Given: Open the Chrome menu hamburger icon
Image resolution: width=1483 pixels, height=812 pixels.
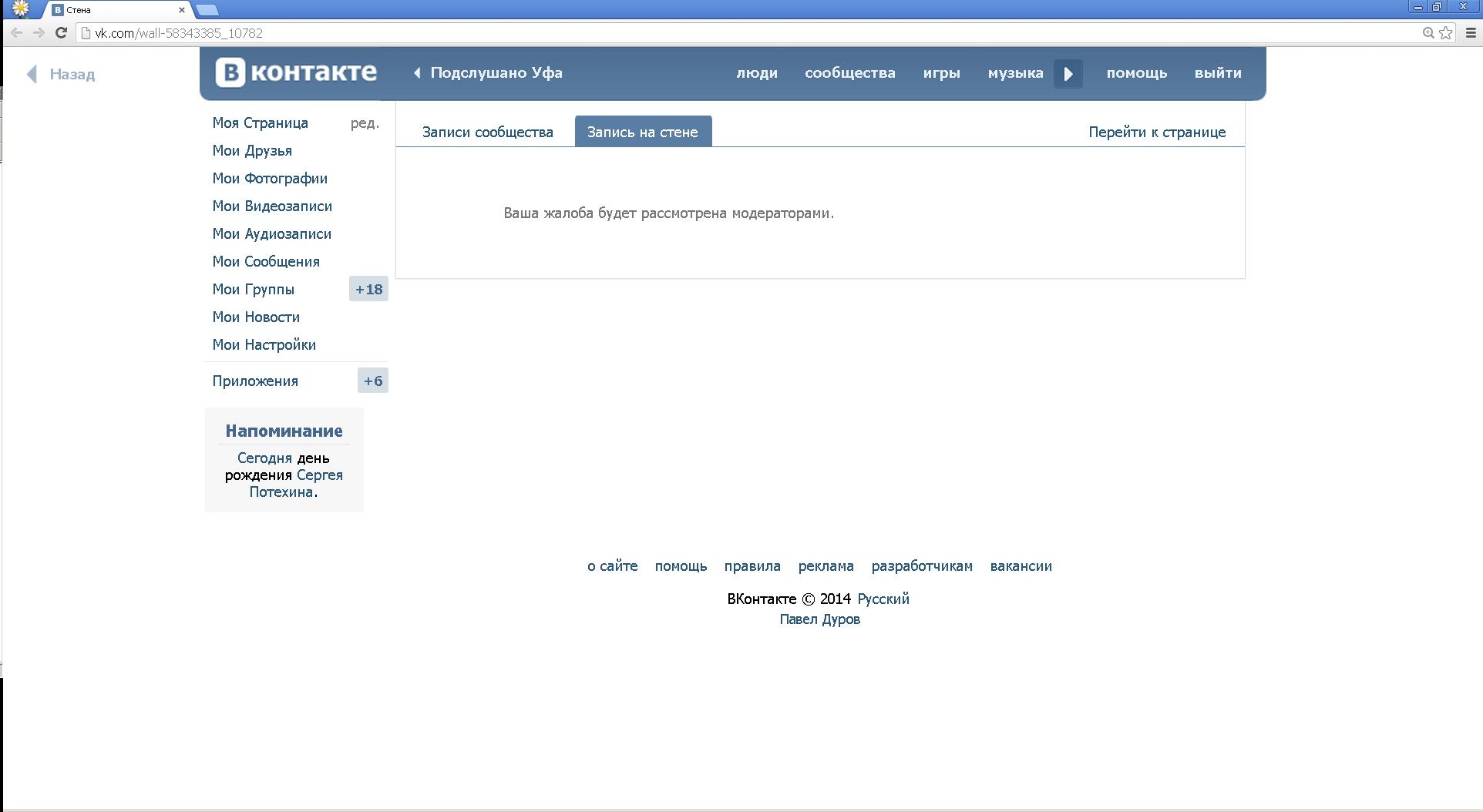Looking at the screenshot, I should click(1471, 33).
